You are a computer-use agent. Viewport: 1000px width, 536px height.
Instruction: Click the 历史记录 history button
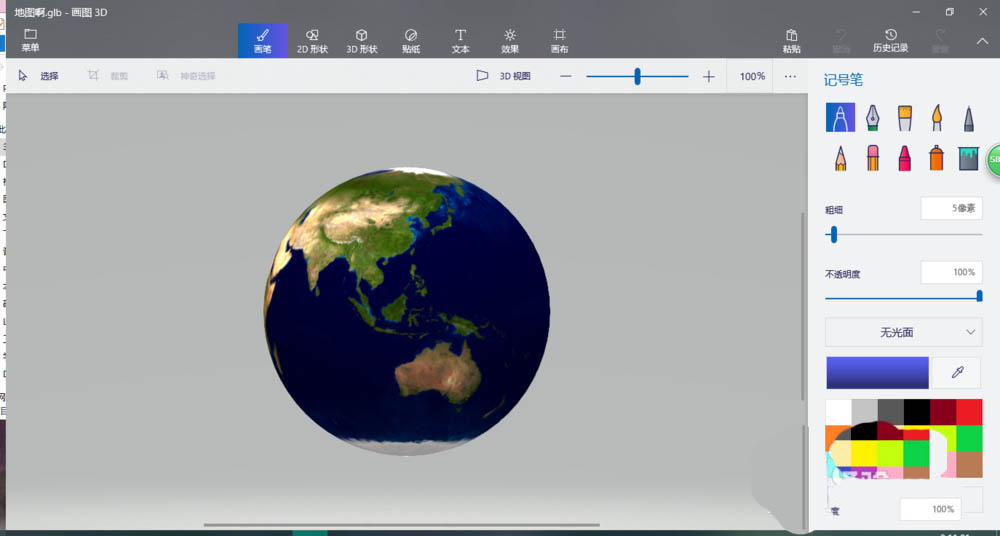pyautogui.click(x=890, y=40)
